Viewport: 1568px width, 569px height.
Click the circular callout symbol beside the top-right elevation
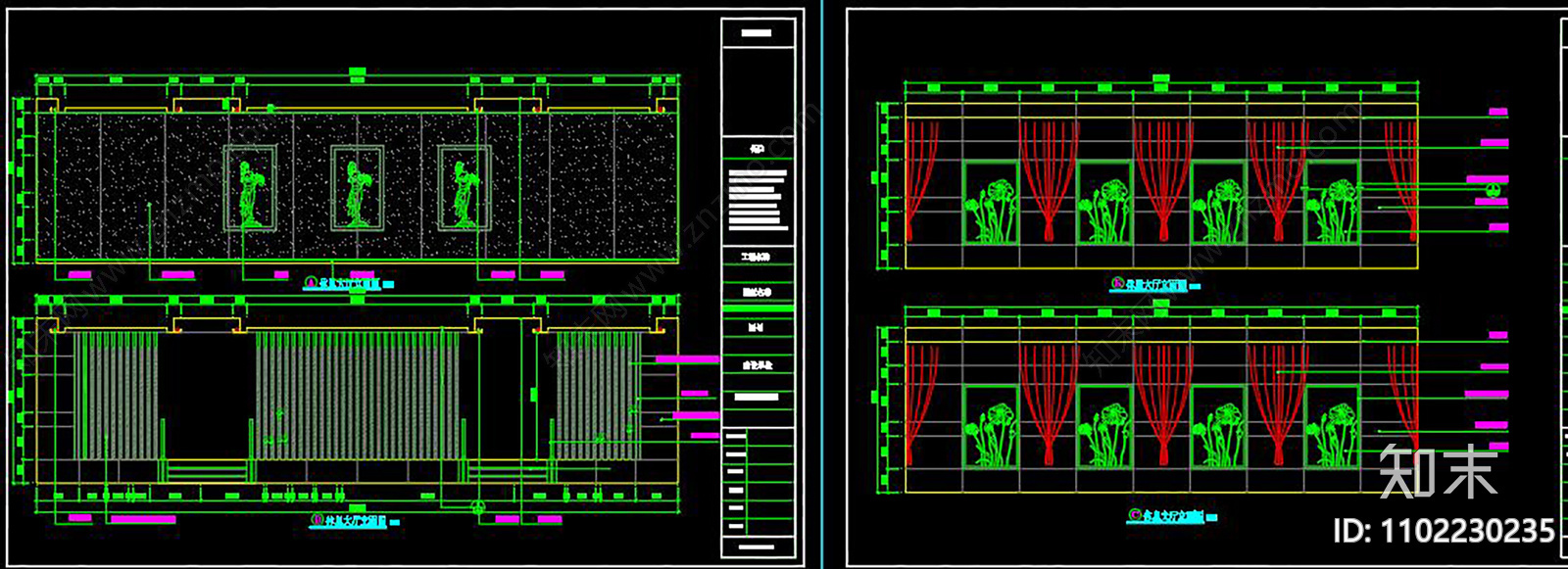coord(1492,191)
